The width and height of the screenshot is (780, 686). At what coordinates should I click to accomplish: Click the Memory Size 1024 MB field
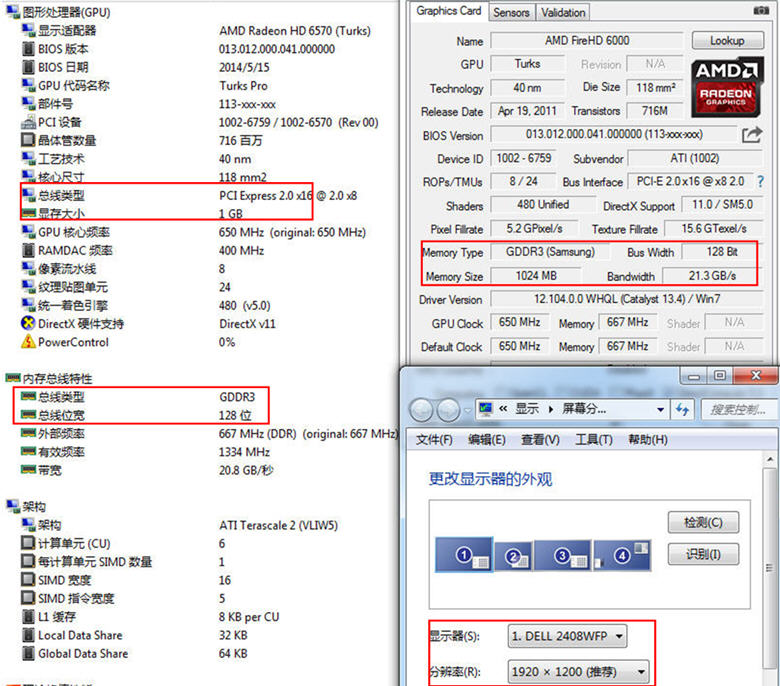coord(536,276)
